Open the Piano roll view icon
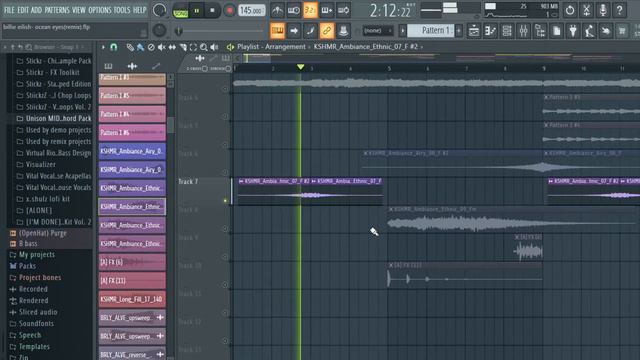640x360 pixels. click(x=490, y=31)
